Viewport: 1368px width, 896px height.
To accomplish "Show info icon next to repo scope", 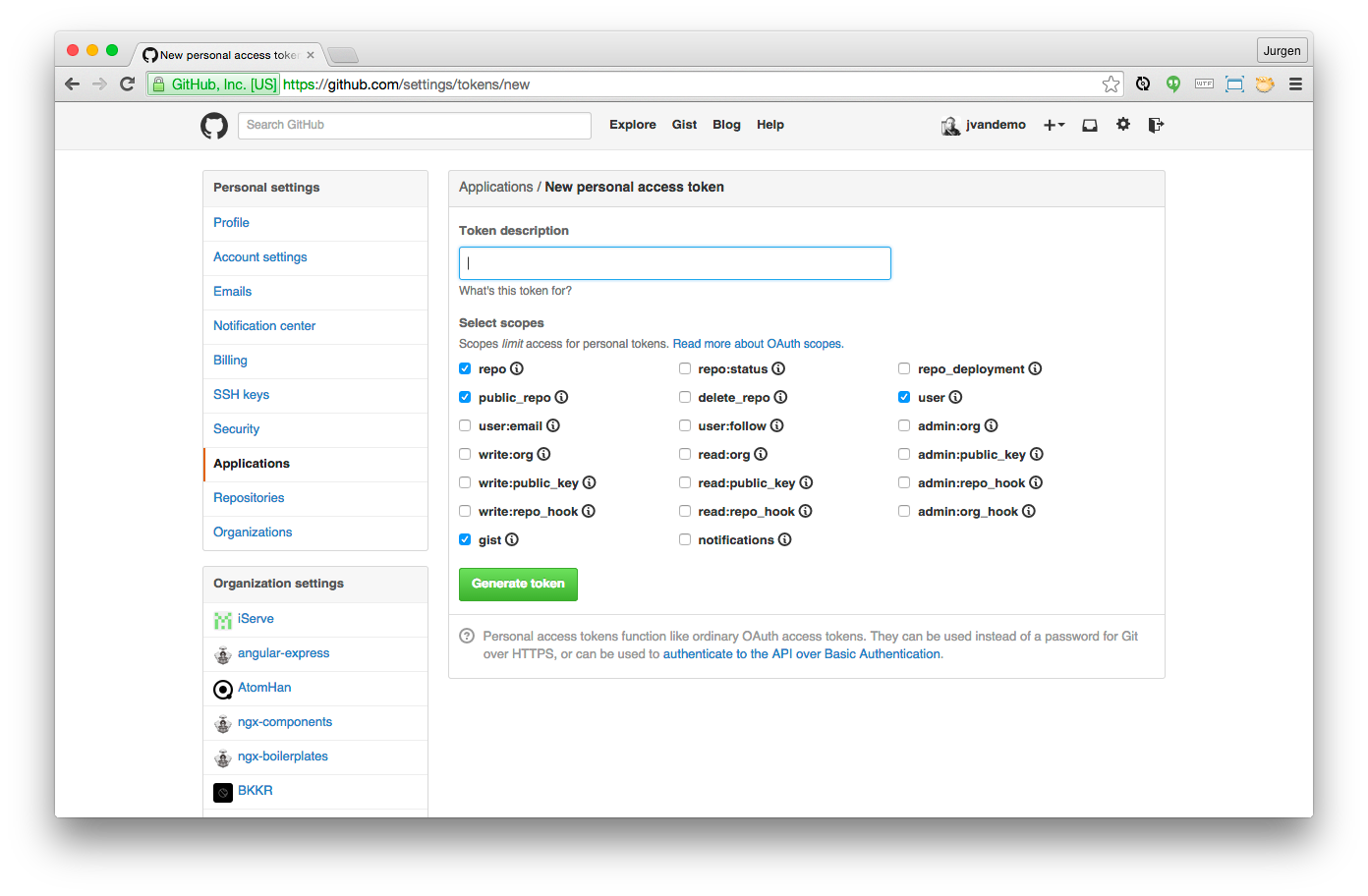I will [517, 368].
